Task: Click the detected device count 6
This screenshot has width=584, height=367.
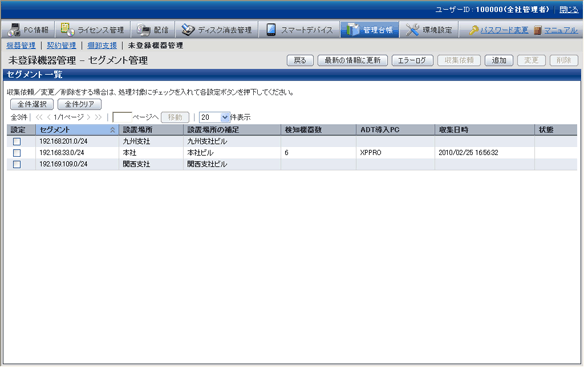Action: [286, 153]
